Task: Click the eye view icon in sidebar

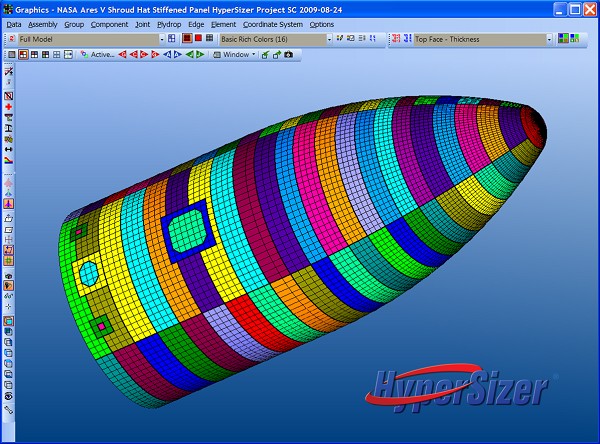Action: 8,396
